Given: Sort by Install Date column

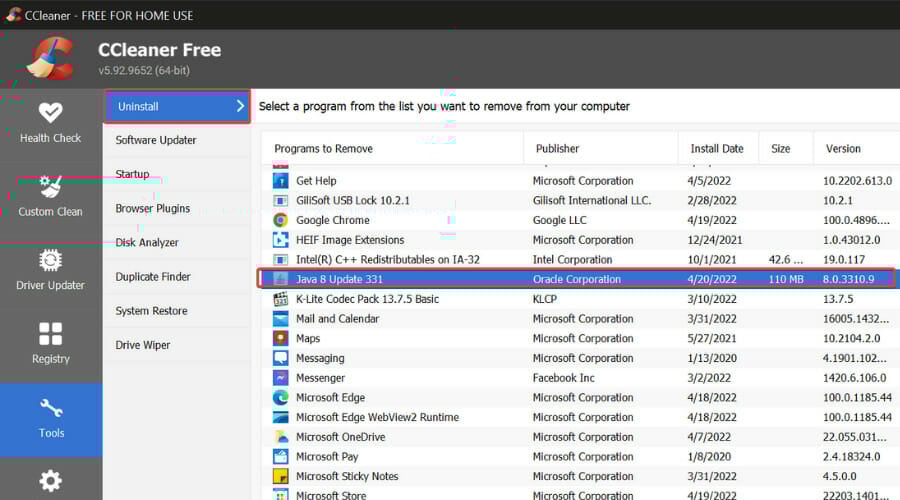Looking at the screenshot, I should (x=718, y=149).
